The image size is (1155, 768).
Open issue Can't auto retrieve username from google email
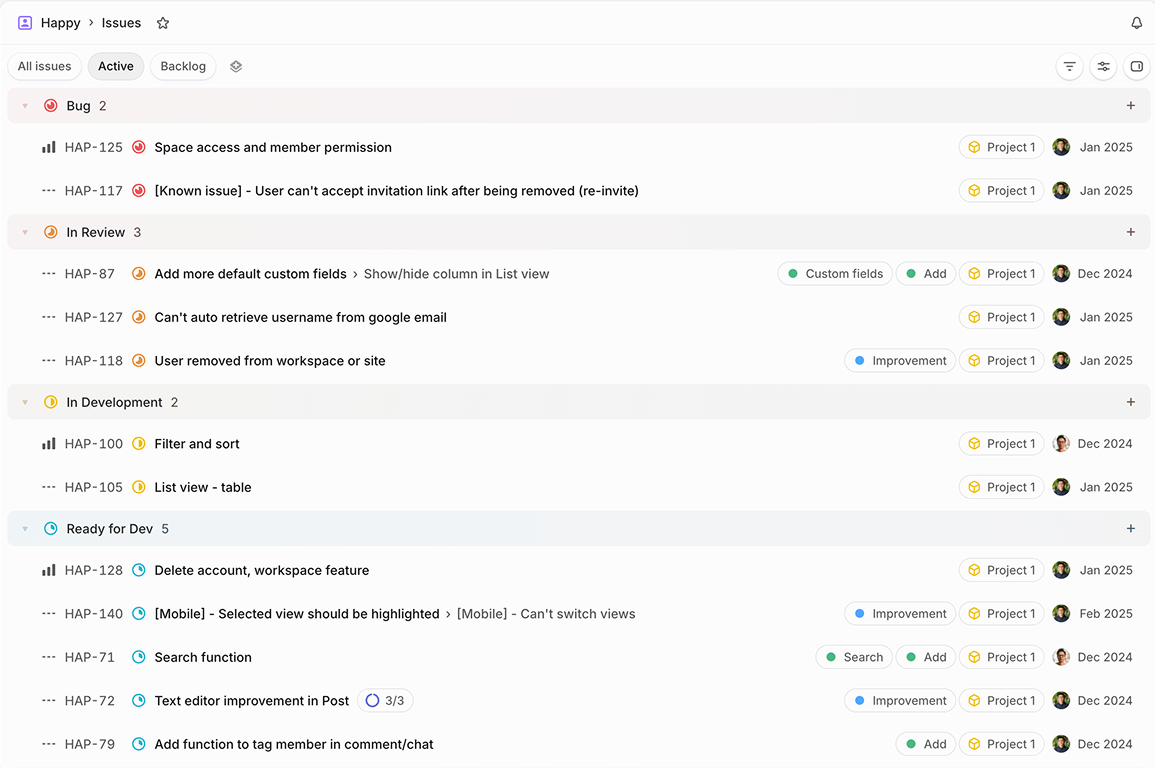point(301,317)
